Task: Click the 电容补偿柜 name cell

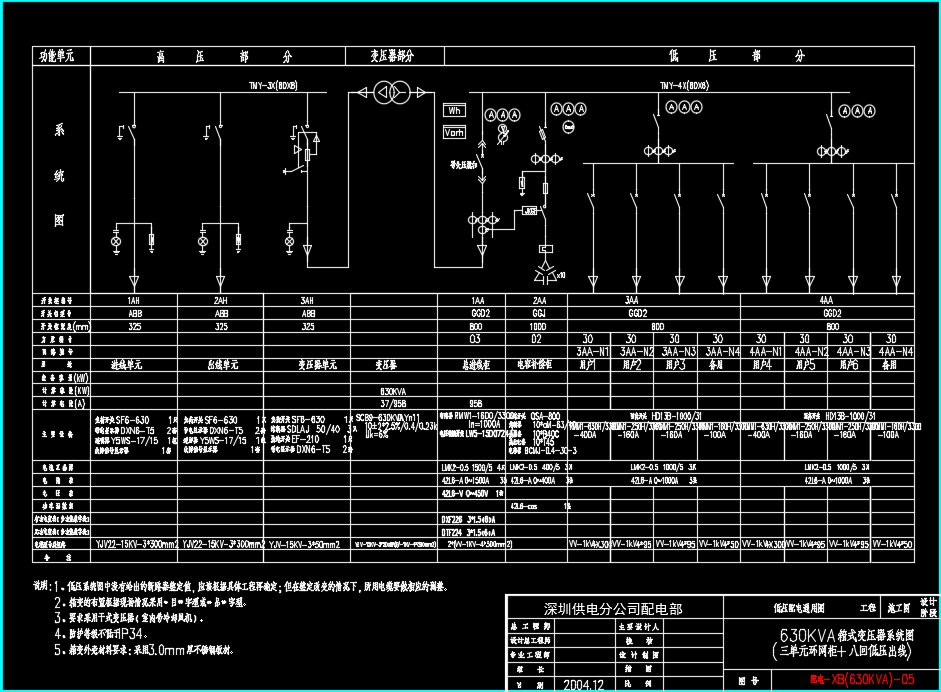Action: [535, 364]
